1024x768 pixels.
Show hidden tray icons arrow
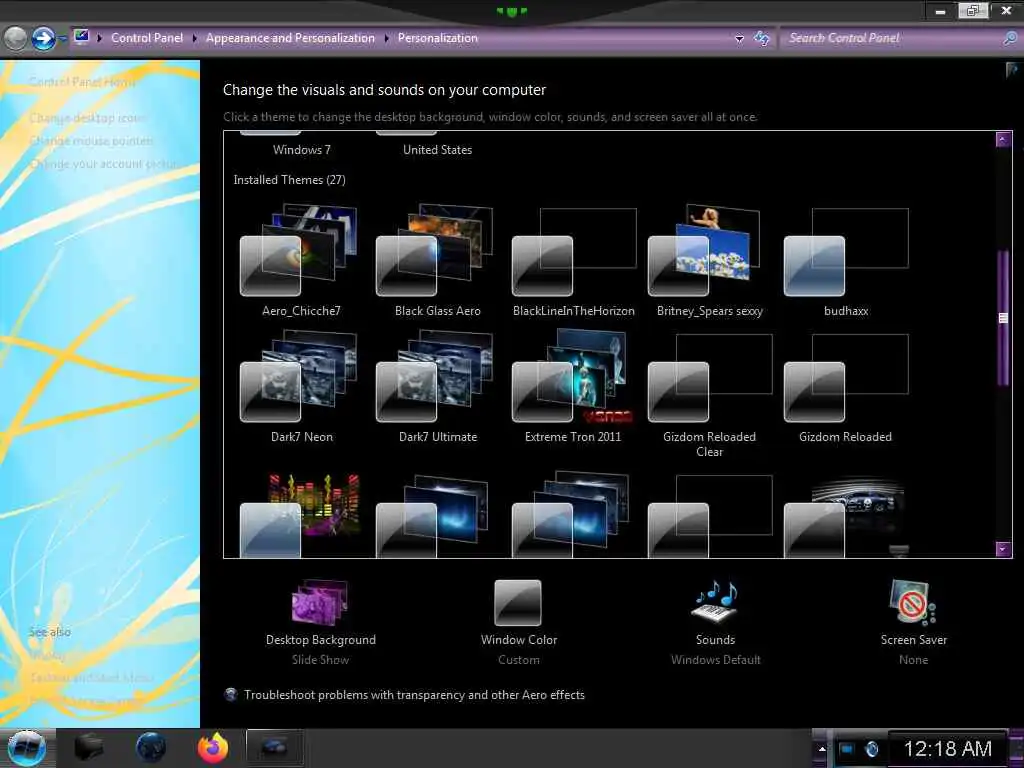[x=822, y=749]
